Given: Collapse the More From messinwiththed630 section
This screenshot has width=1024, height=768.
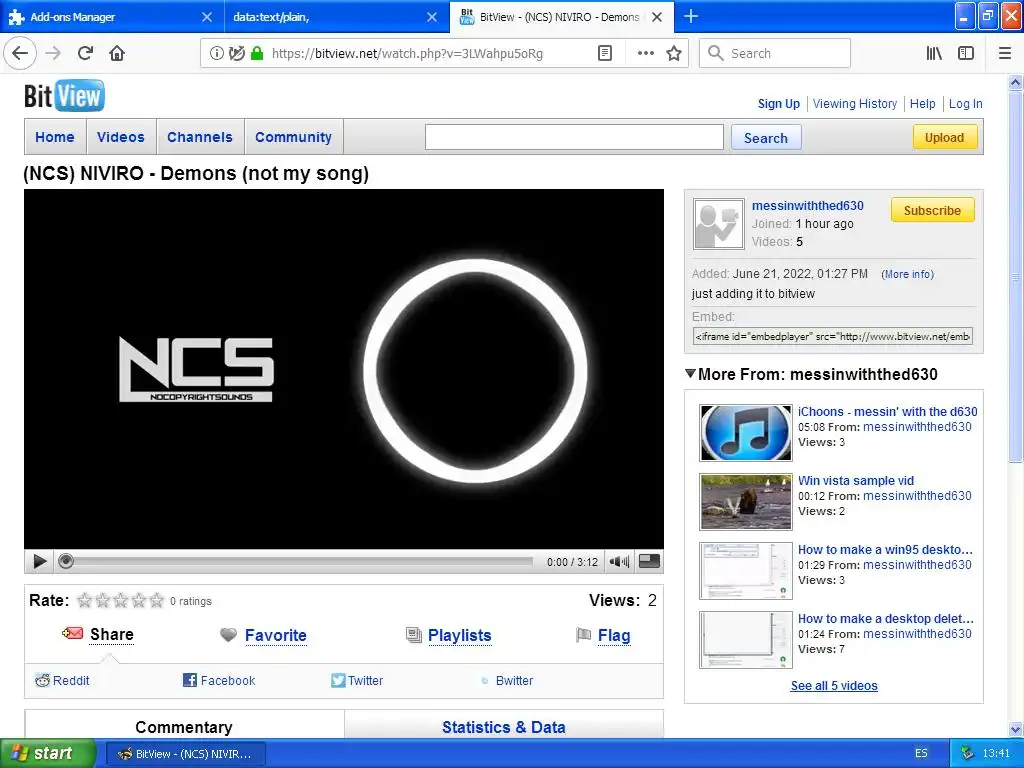Looking at the screenshot, I should tap(690, 374).
